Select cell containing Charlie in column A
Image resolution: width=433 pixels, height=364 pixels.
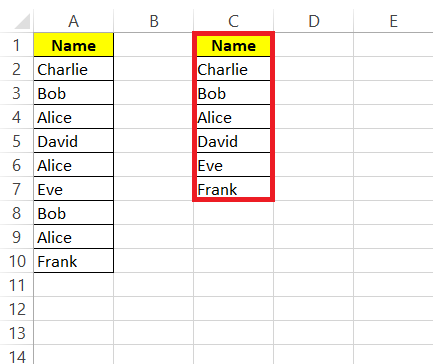pos(74,69)
